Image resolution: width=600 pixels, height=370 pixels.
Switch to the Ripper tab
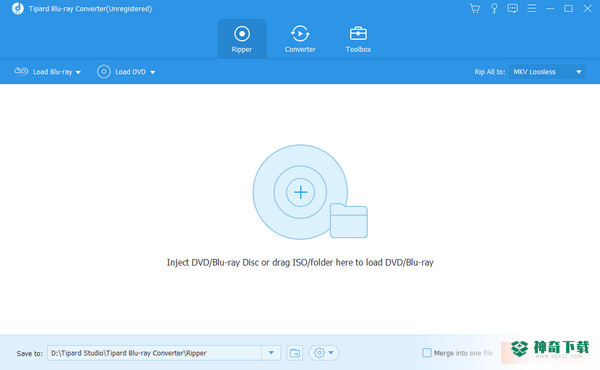242,39
